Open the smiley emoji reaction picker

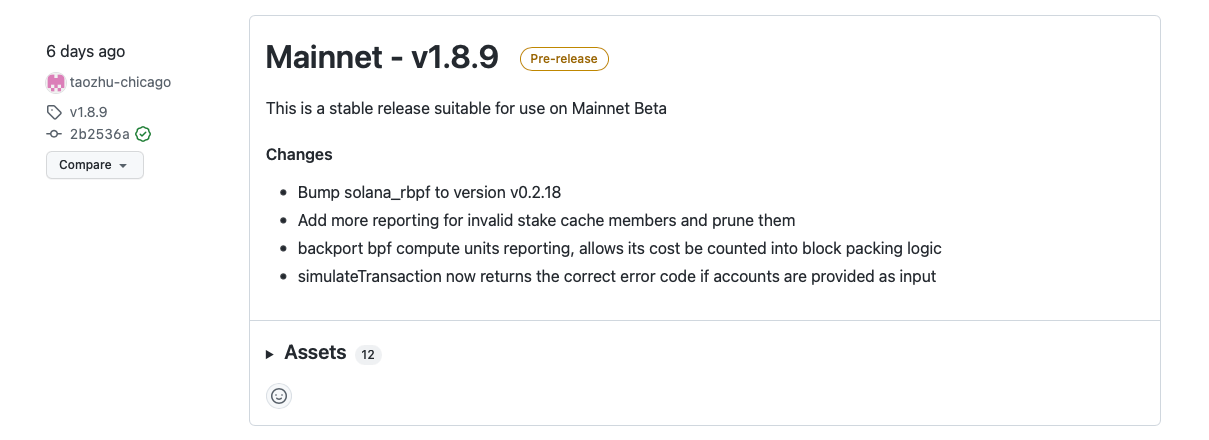point(279,396)
